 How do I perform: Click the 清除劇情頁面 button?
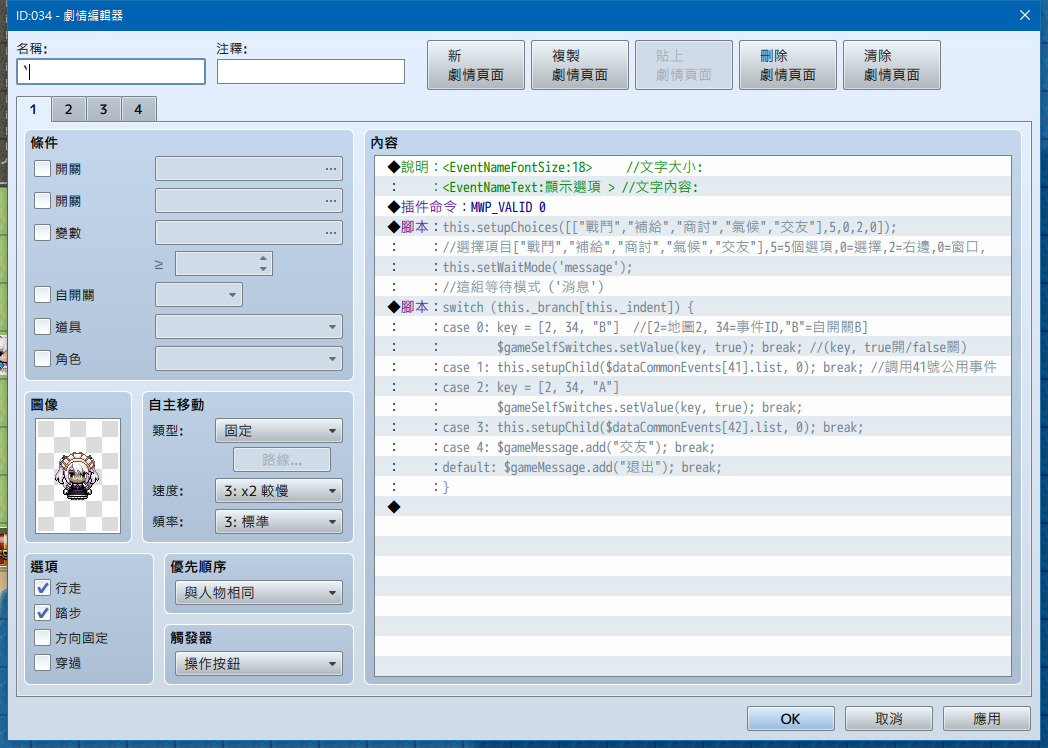[892, 65]
